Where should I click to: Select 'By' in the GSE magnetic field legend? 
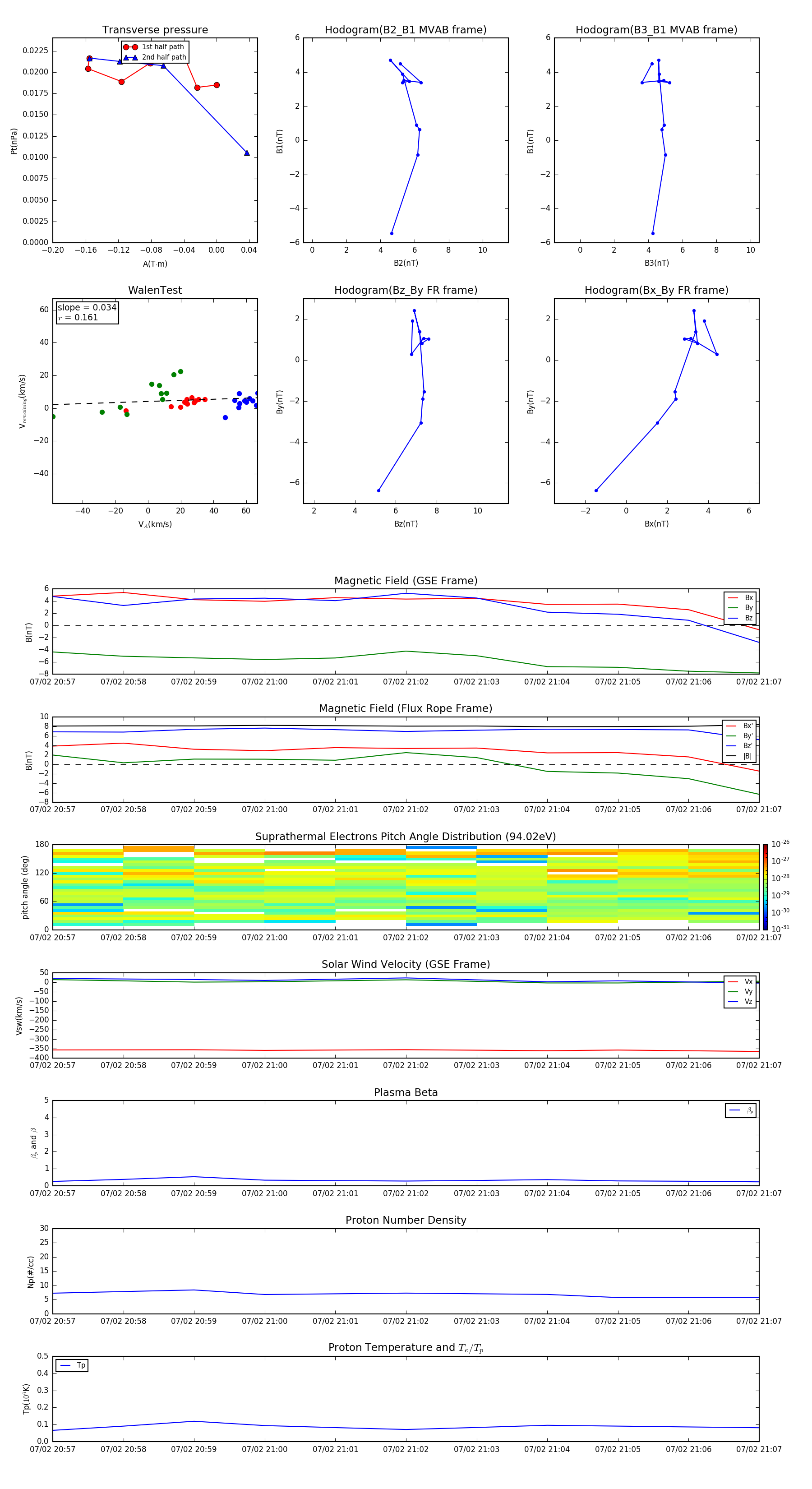tap(740, 608)
